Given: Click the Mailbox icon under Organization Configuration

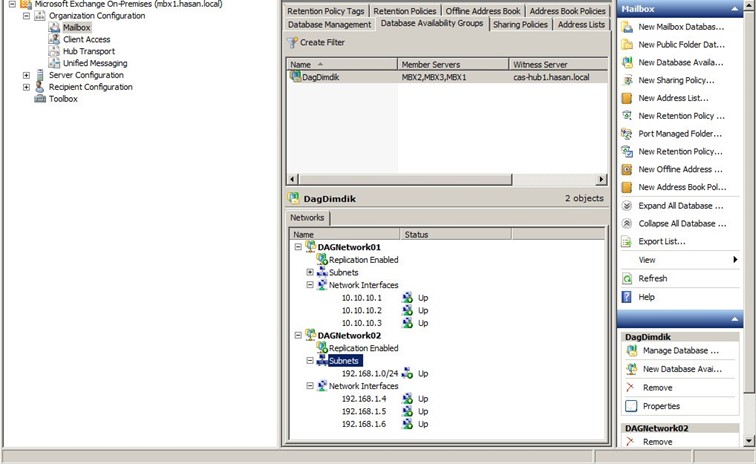Looking at the screenshot, I should (54, 27).
